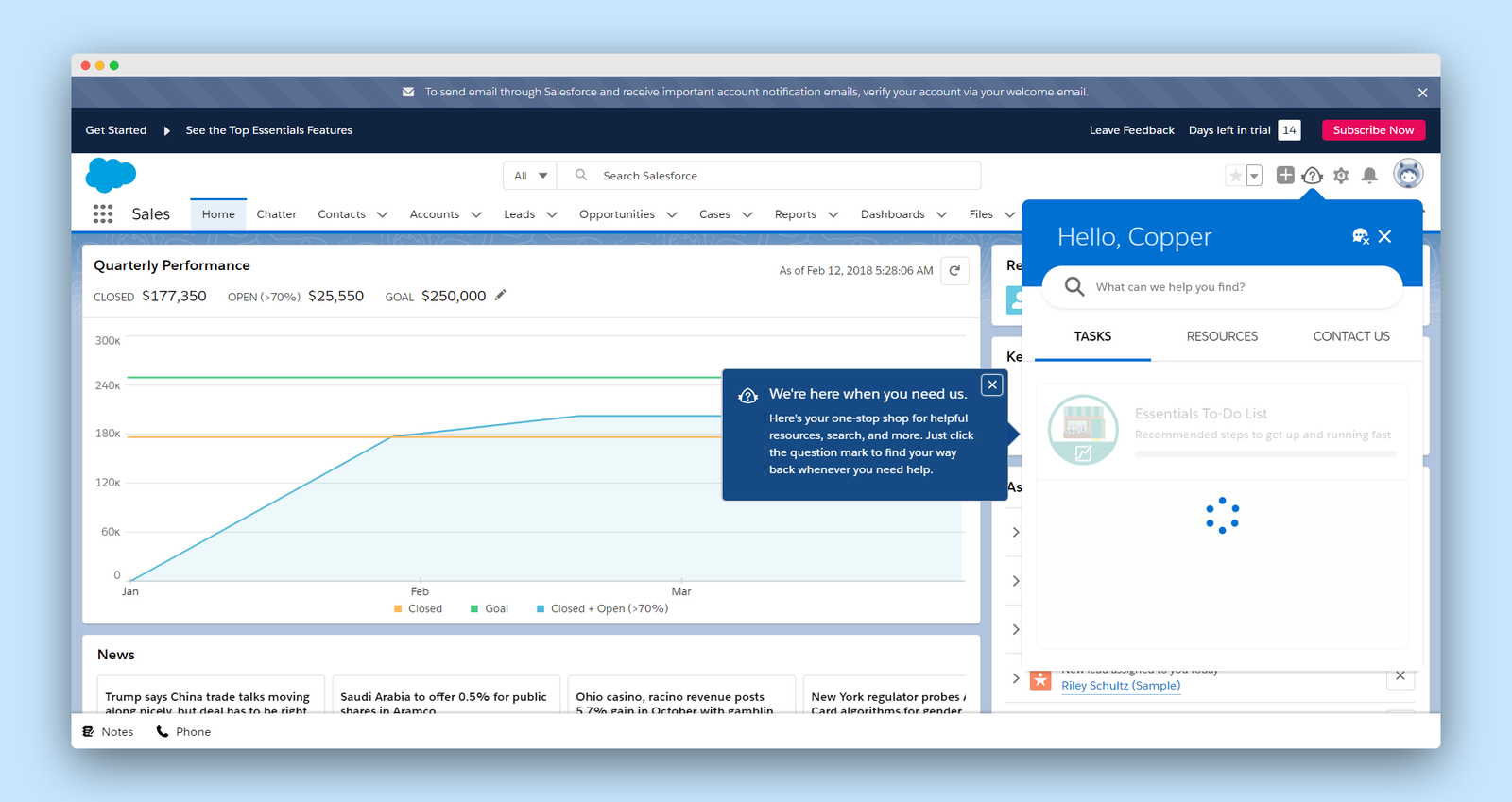Screen dimensions: 1512x802
Task: Open the Setup gear icon
Action: click(x=1341, y=176)
